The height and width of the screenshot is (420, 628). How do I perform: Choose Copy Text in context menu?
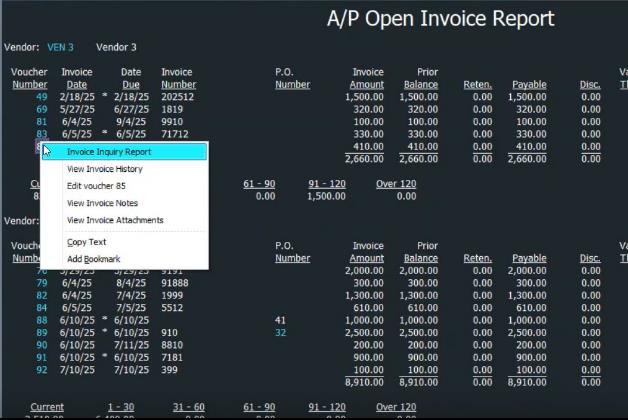[x=86, y=242]
